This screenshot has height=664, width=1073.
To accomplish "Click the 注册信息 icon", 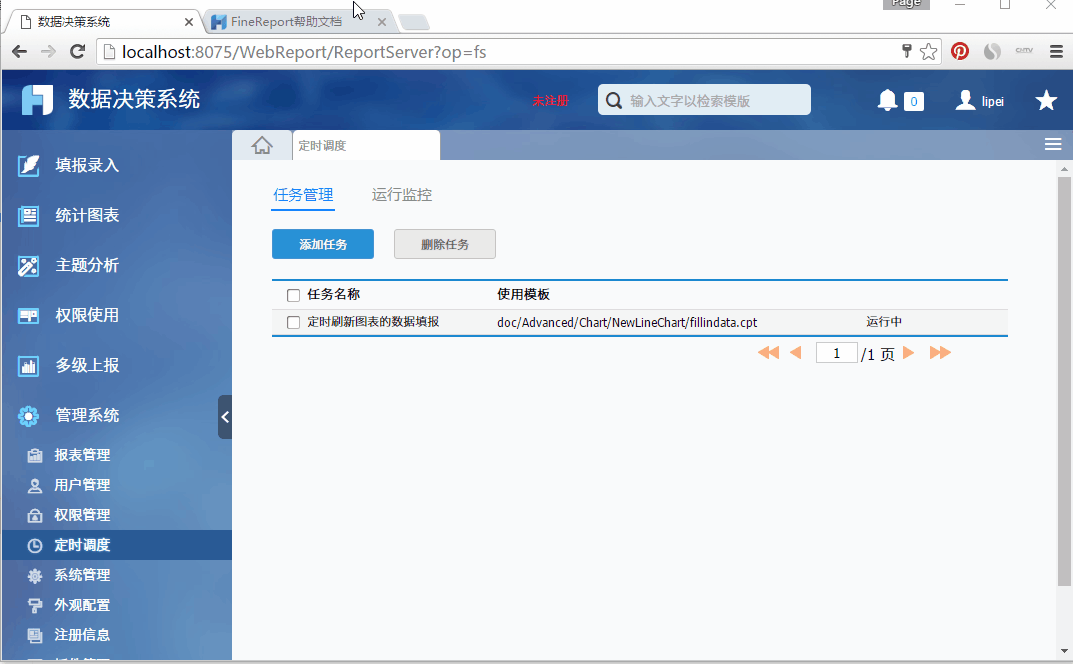I will click(x=35, y=635).
